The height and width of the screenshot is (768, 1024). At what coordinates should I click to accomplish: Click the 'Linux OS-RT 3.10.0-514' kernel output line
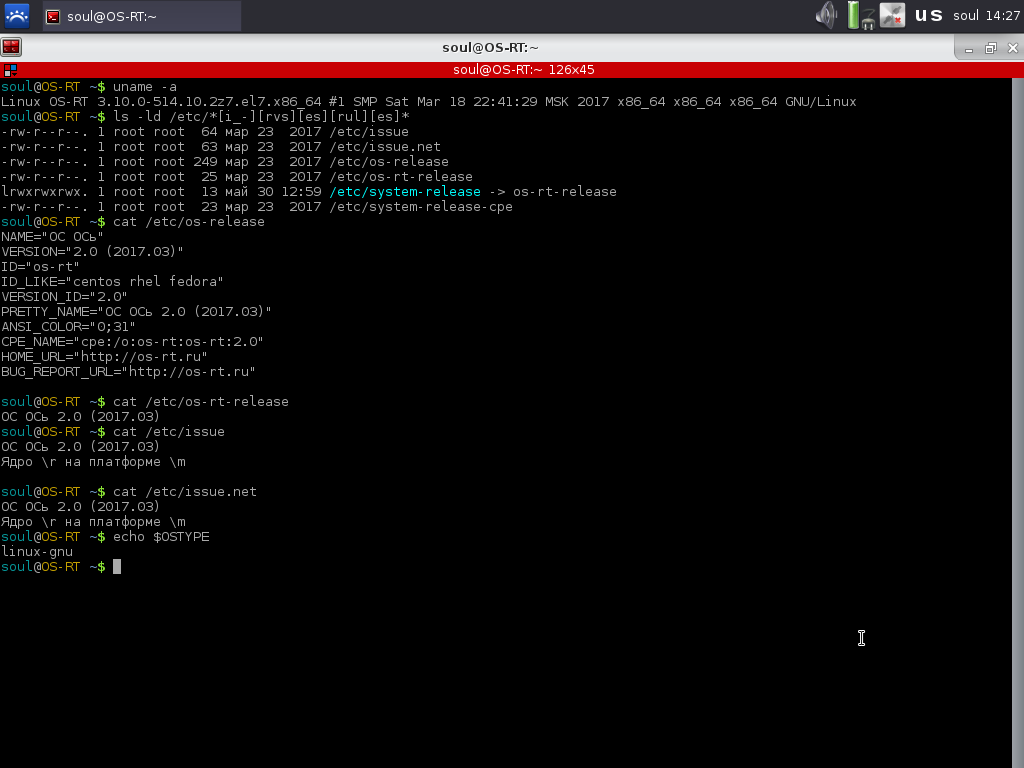click(428, 102)
